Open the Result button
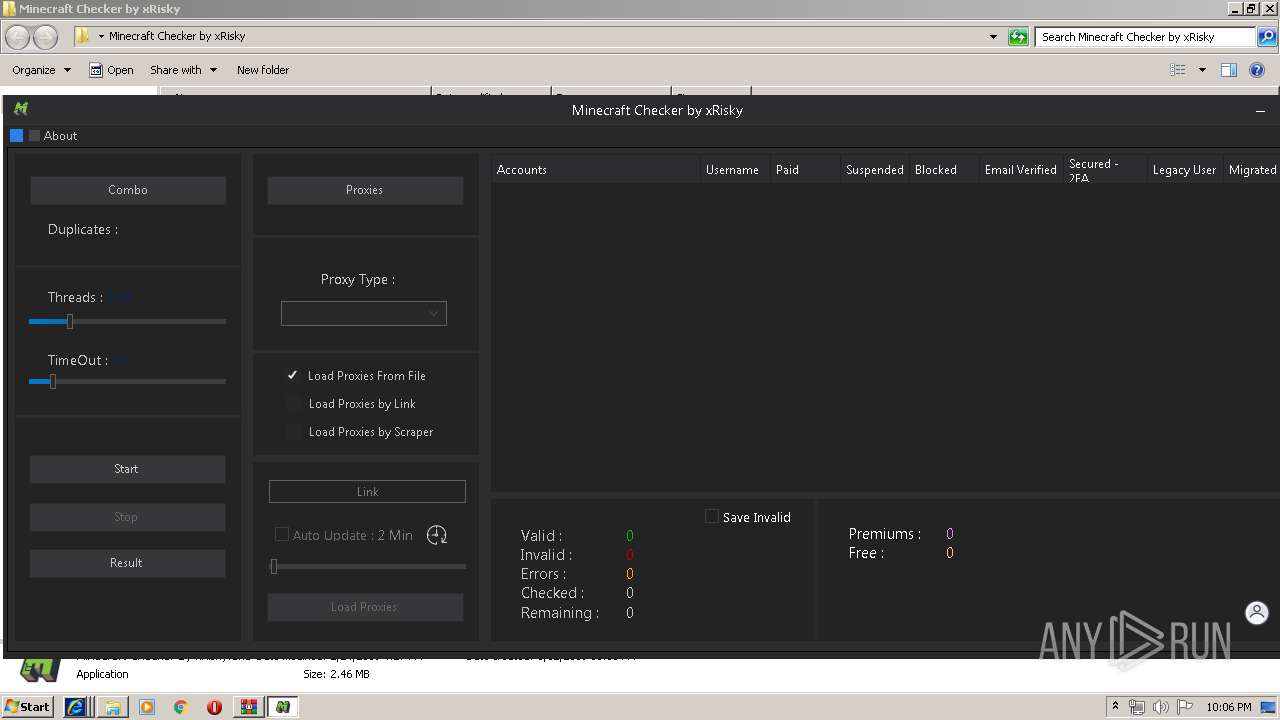 [126, 563]
